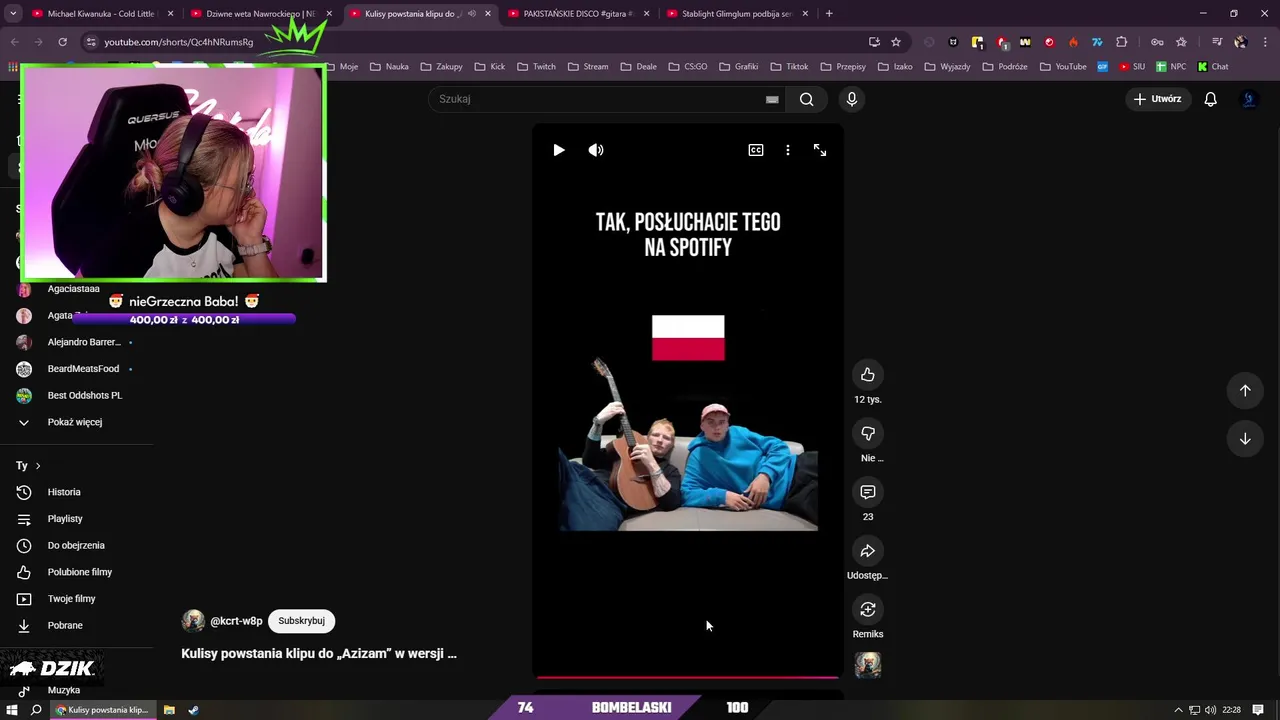1280x720 pixels.
Task: Open the browser Extensions puzzle icon
Action: 1121,42
